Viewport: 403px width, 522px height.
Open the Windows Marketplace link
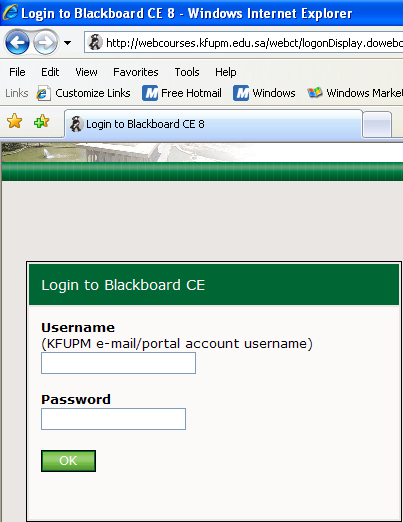tap(355, 93)
